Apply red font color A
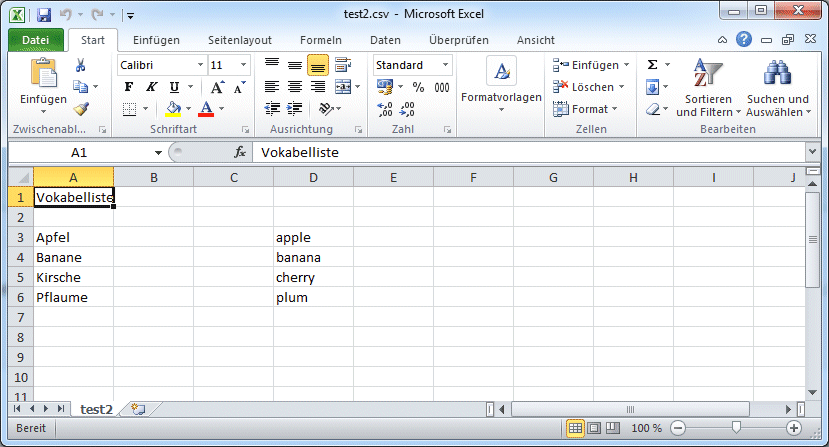This screenshot has width=829, height=447. click(206, 109)
